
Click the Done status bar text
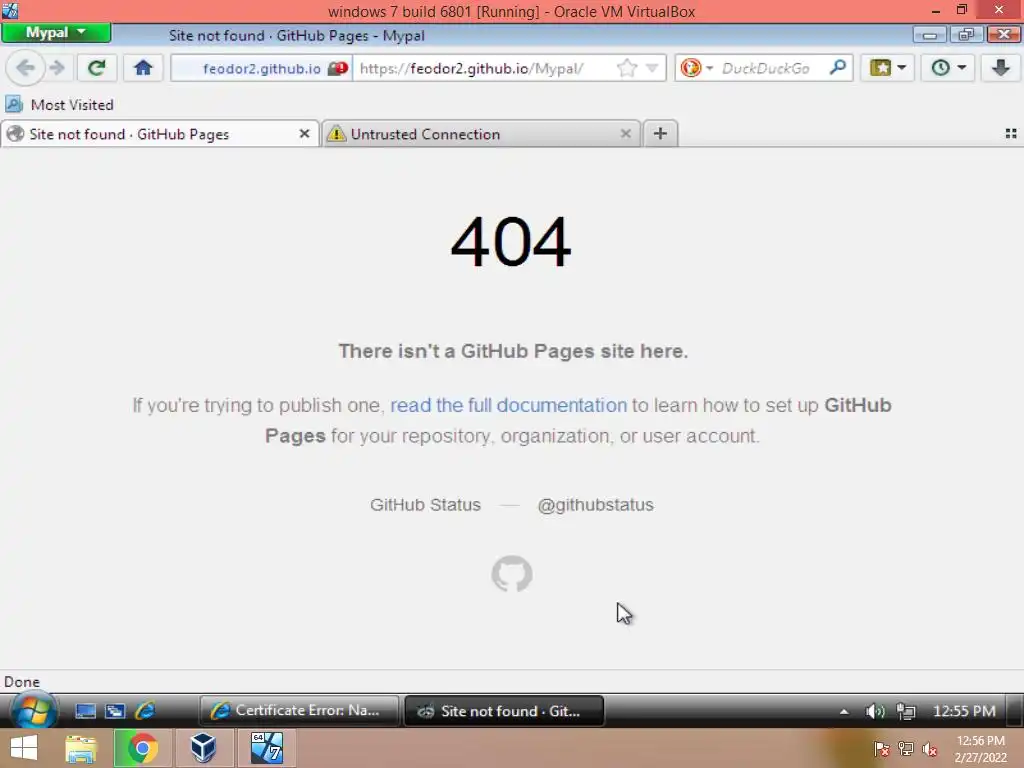coord(22,682)
